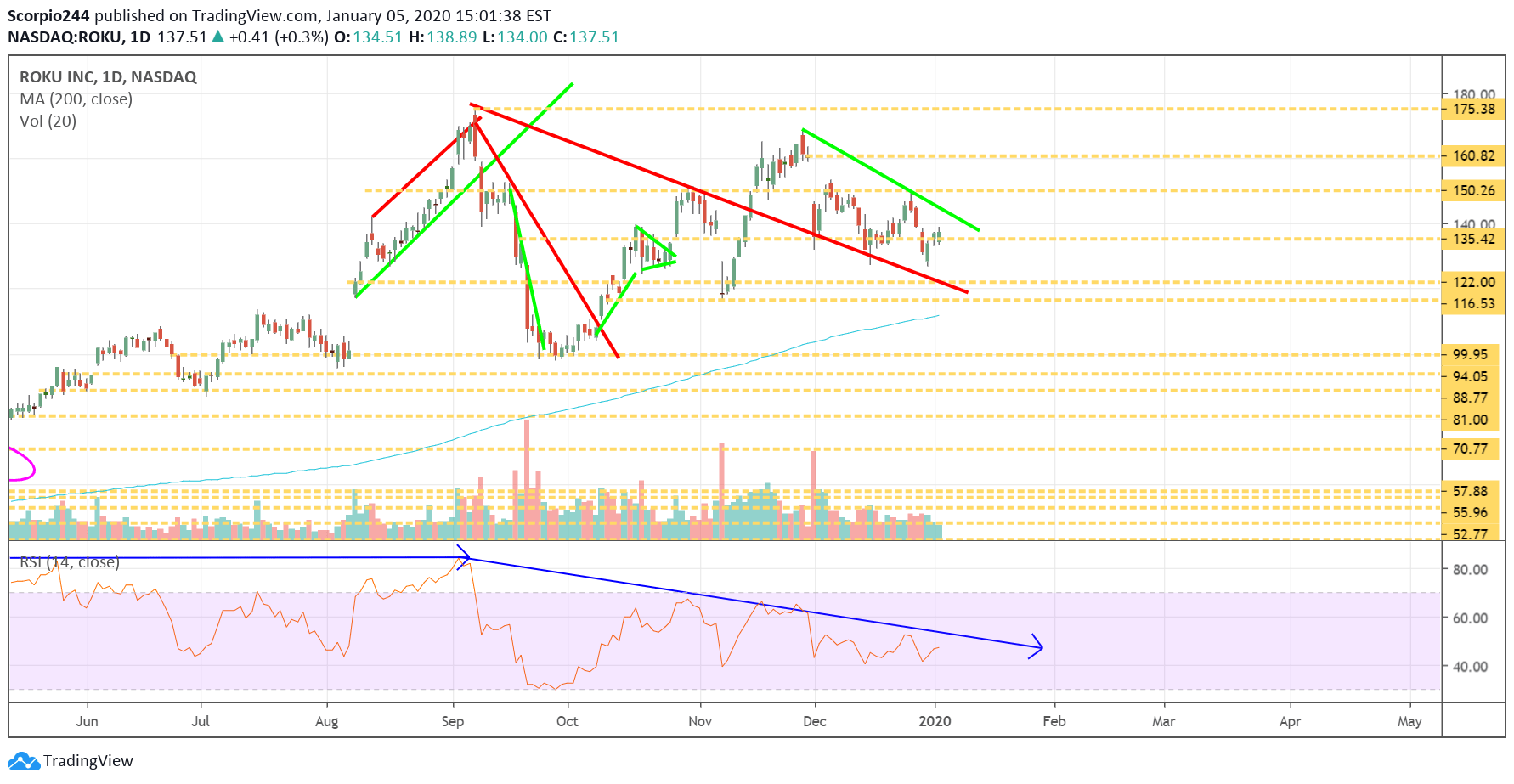This screenshot has height=784, width=1514.
Task: Click the Vol (20) indicator label
Action: pyautogui.click(x=48, y=121)
